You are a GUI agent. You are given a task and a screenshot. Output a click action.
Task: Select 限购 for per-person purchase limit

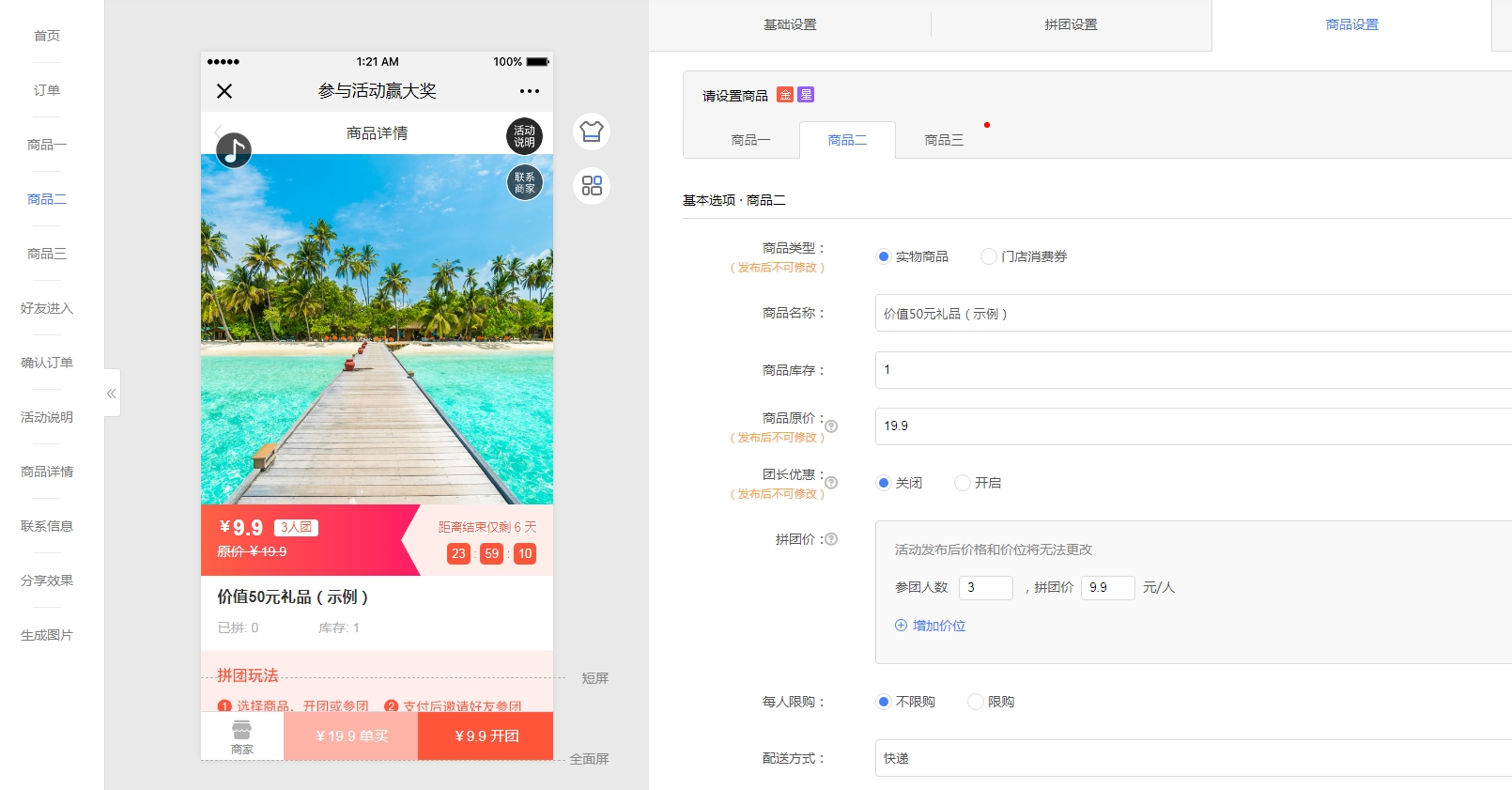(976, 702)
